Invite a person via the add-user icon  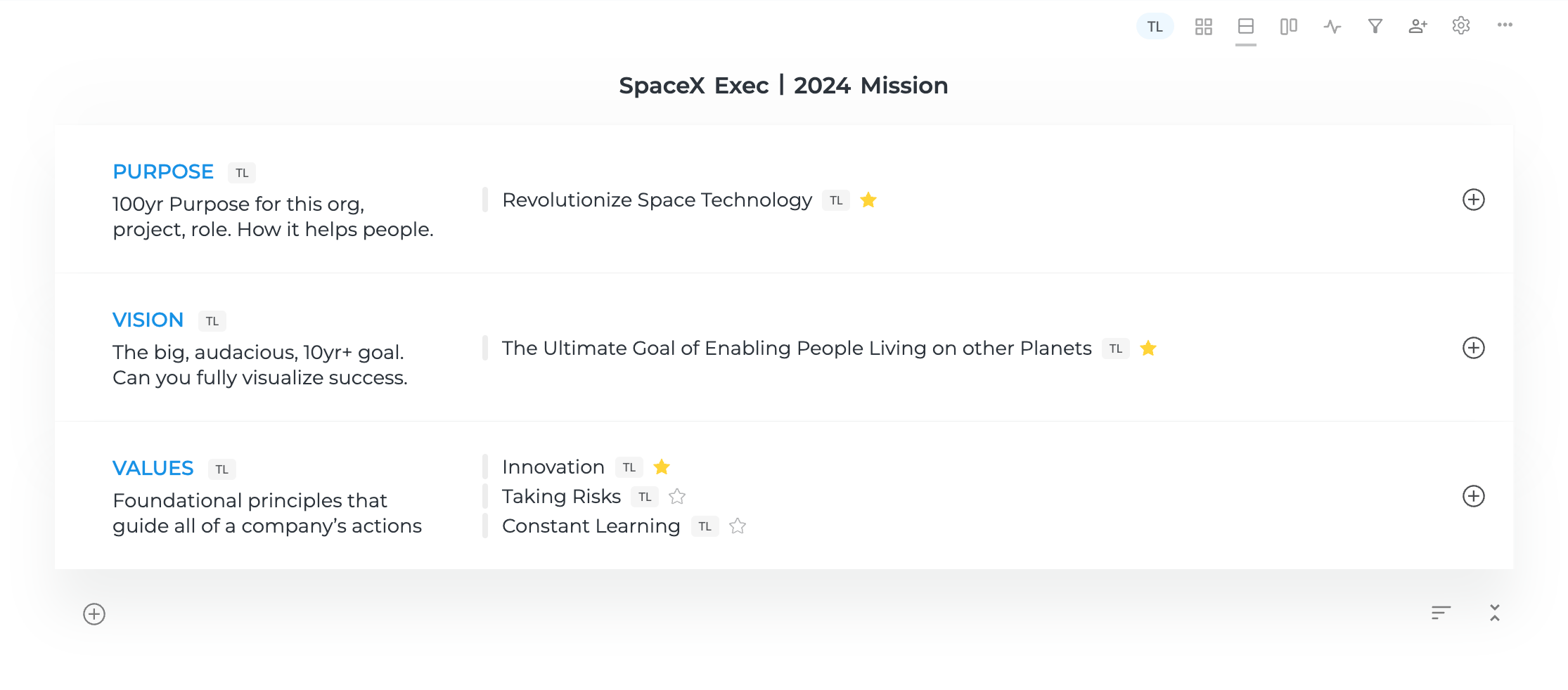(x=1418, y=26)
